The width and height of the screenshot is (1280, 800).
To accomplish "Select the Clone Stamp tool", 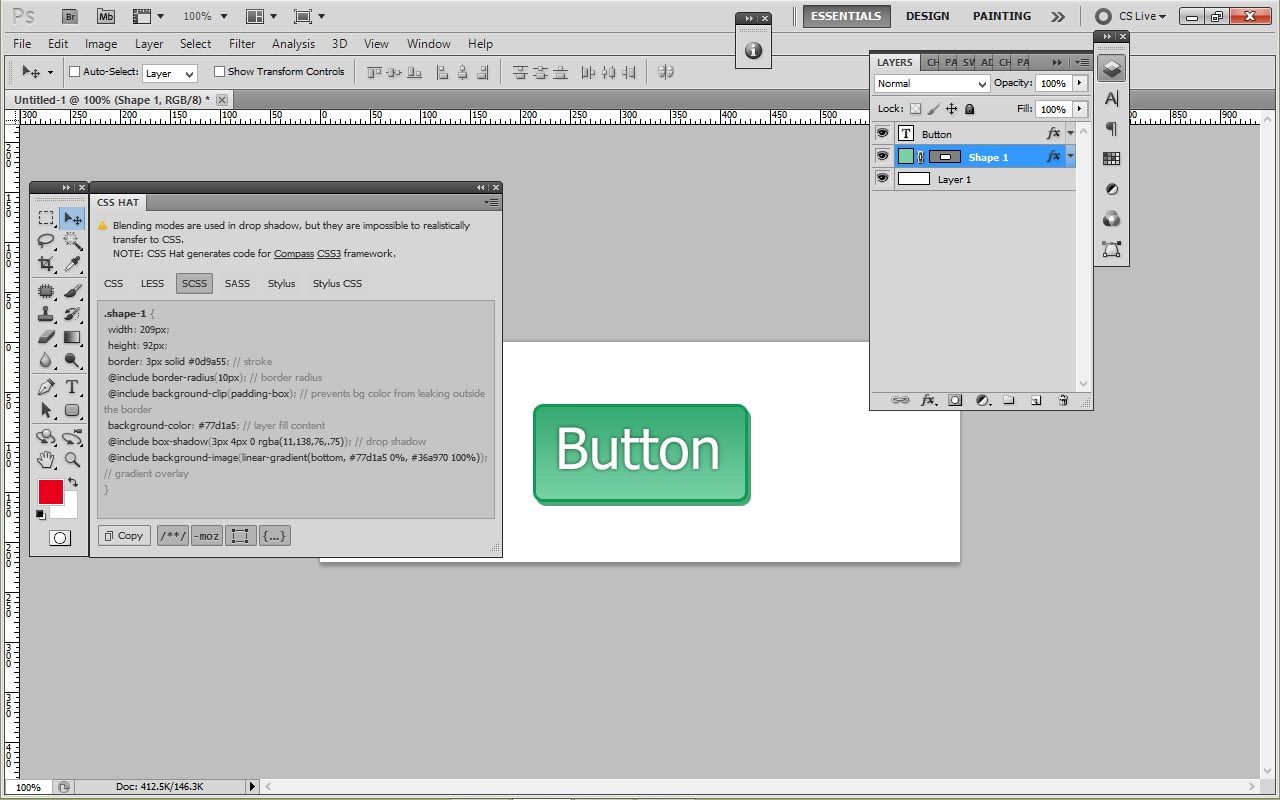I will (46, 314).
